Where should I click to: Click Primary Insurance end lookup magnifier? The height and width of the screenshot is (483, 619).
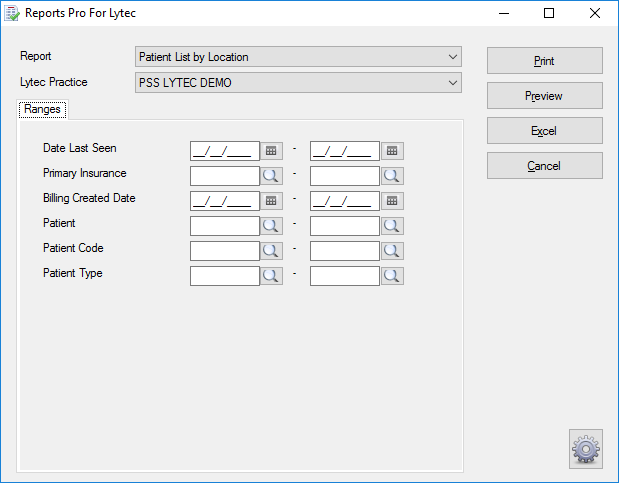392,176
